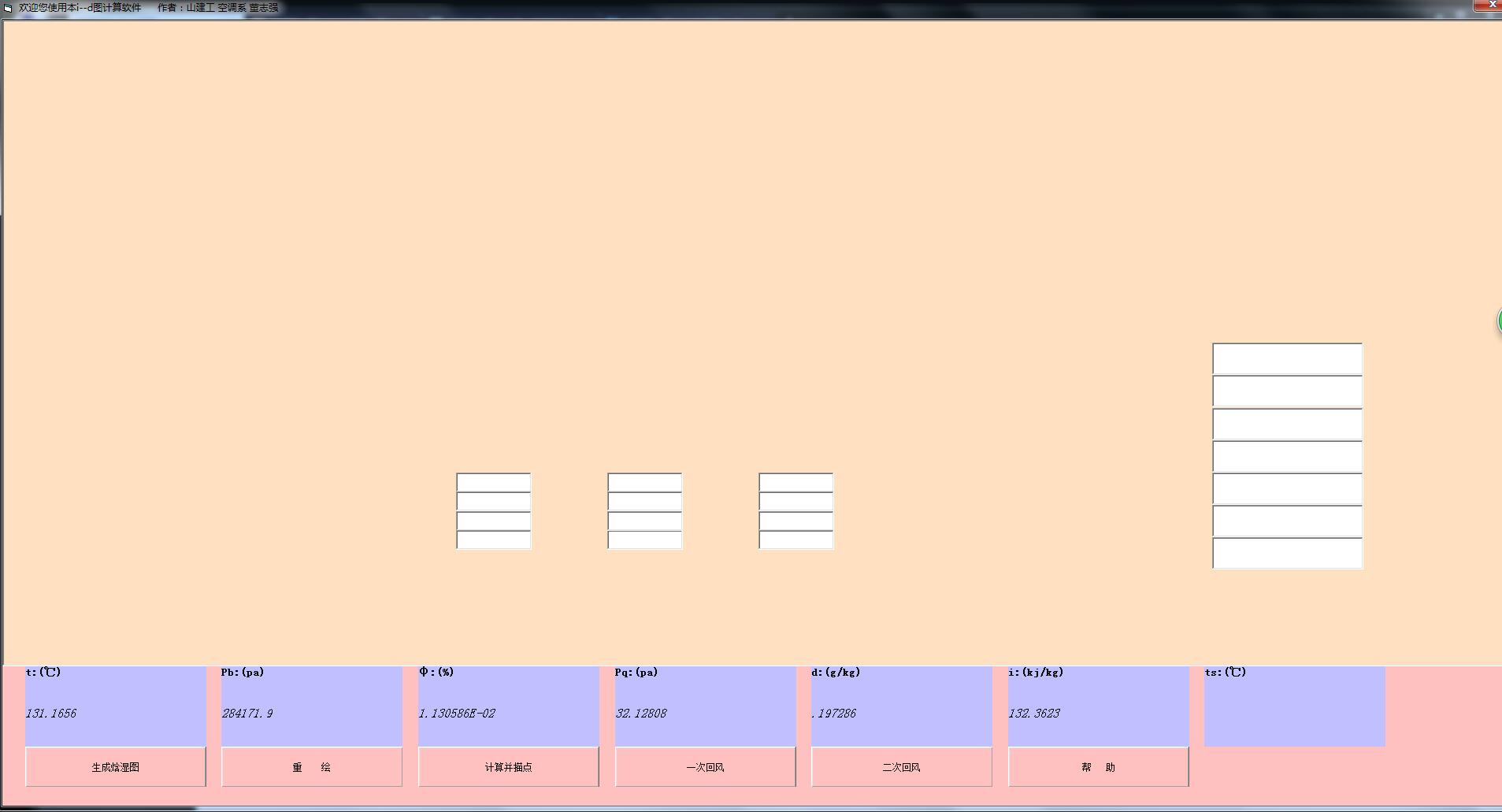This screenshot has height=812, width=1502.
Task: Click the last box in the tall seven-box column
Action: coord(1288,554)
